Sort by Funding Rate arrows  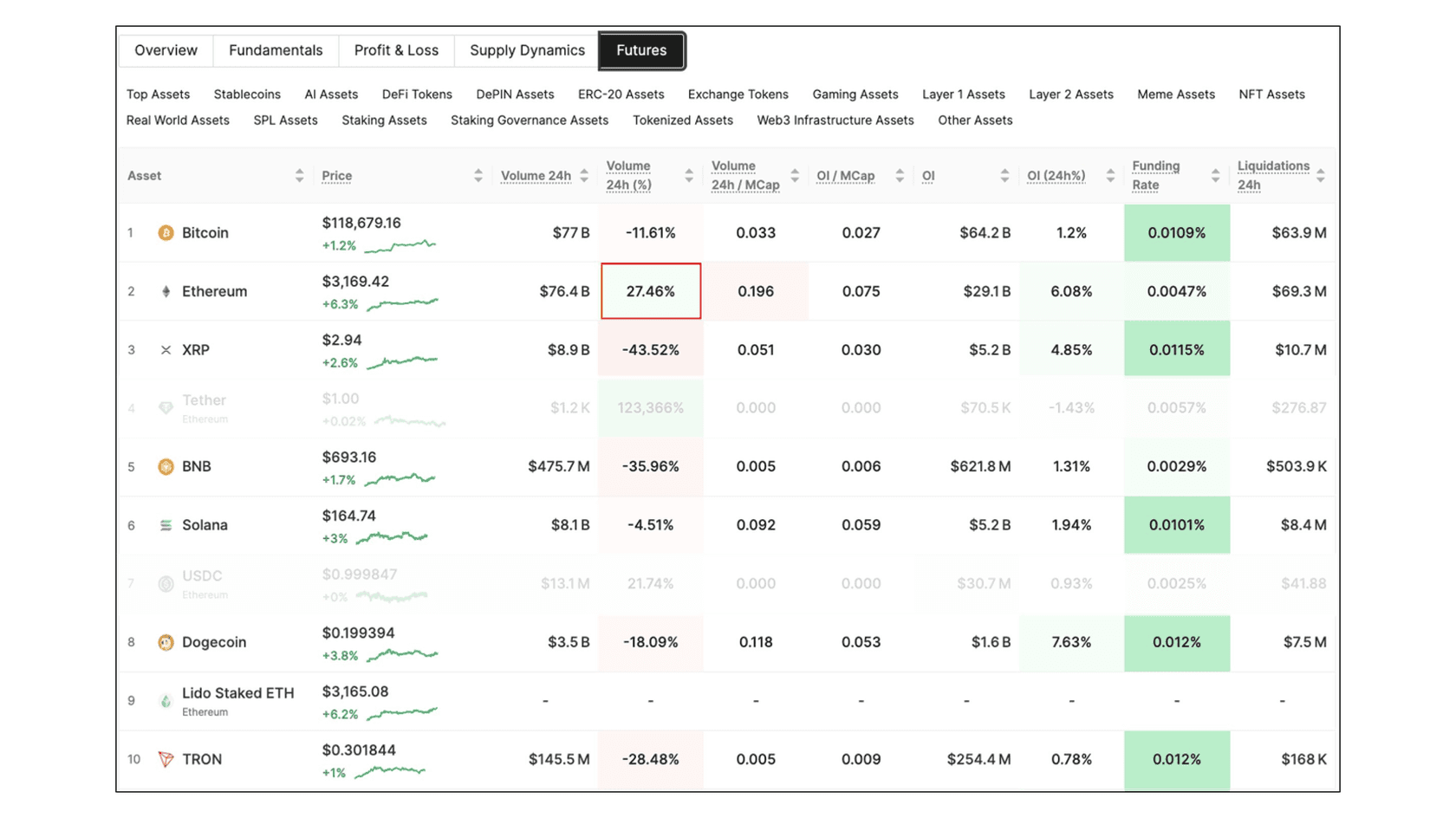pyautogui.click(x=1215, y=176)
